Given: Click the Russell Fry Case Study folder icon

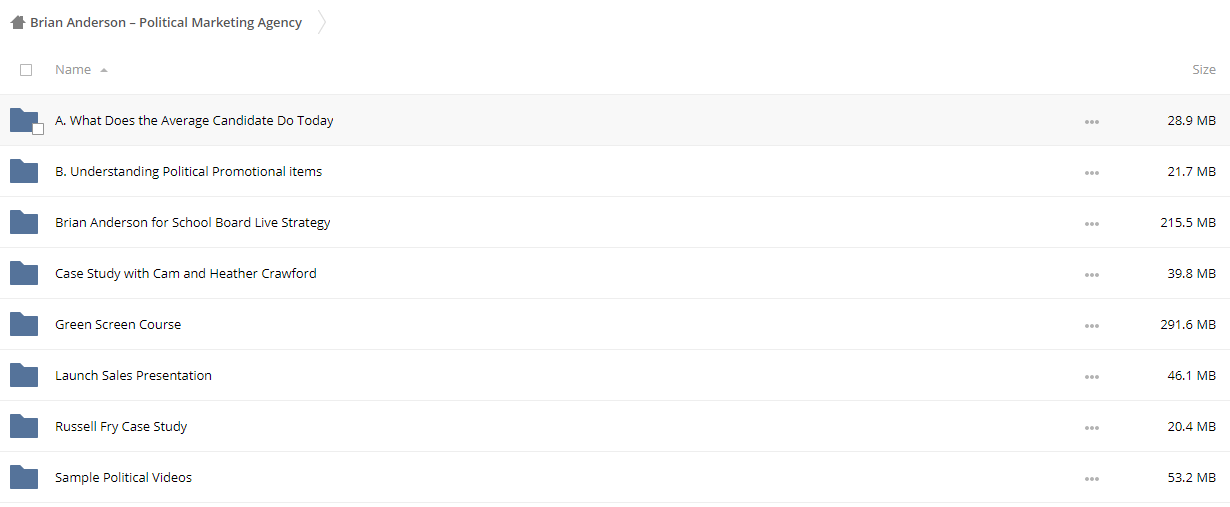Looking at the screenshot, I should click(24, 426).
